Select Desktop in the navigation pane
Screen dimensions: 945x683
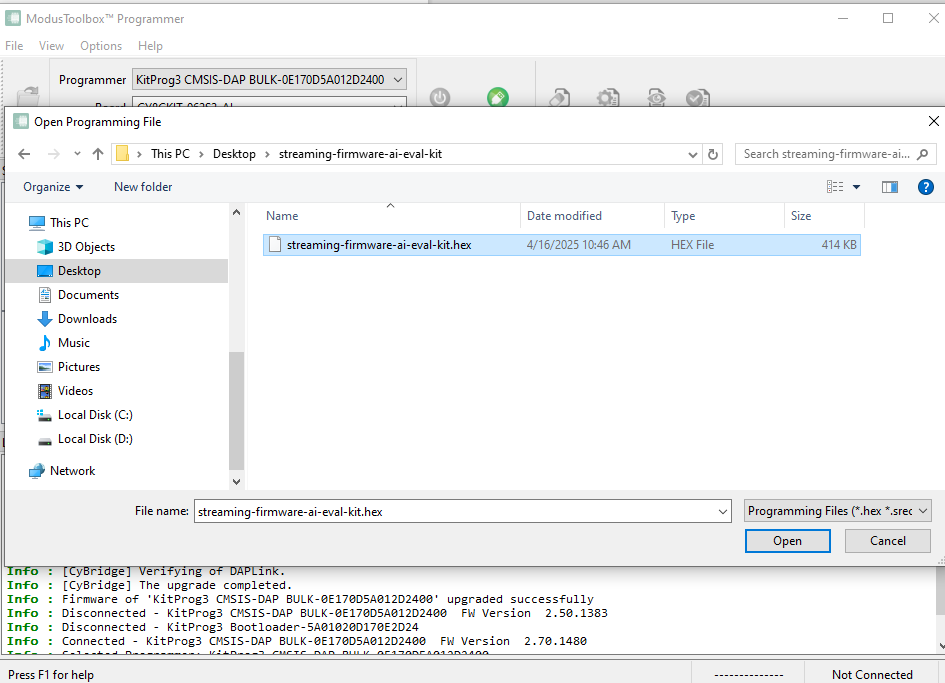tap(79, 271)
